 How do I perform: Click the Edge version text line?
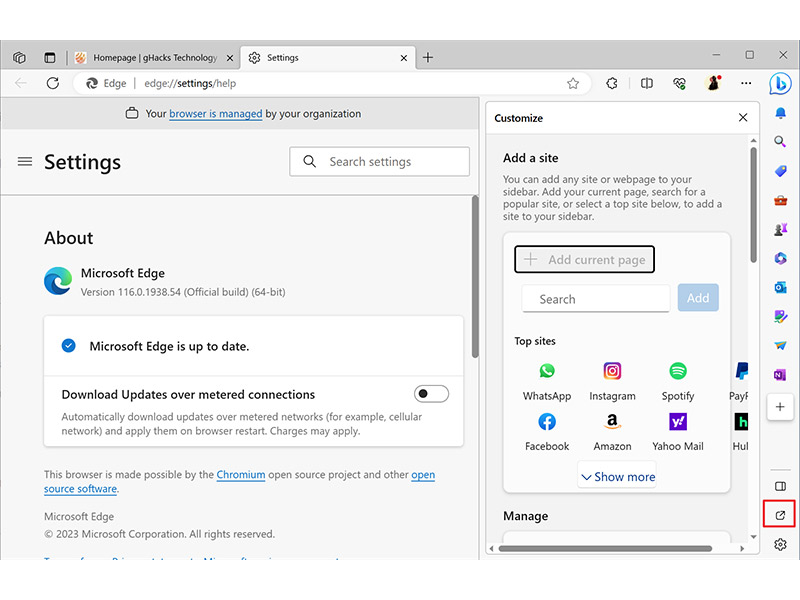pyautogui.click(x=183, y=292)
